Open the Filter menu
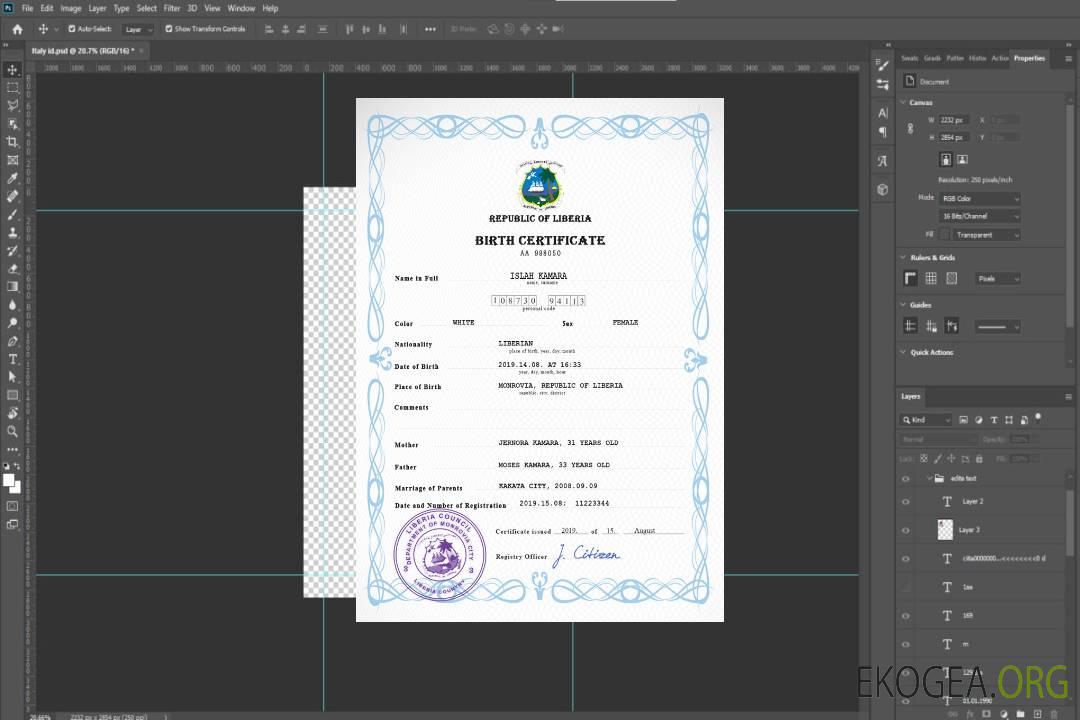1080x720 pixels. coord(172,8)
